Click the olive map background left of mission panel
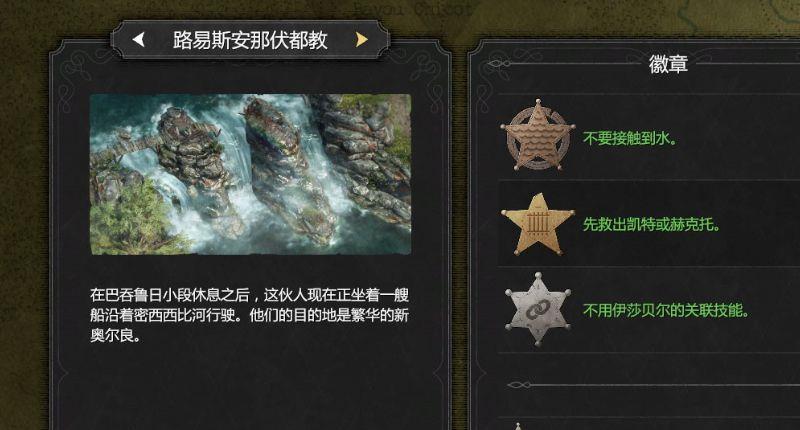The width and height of the screenshot is (800, 430). 24,230
